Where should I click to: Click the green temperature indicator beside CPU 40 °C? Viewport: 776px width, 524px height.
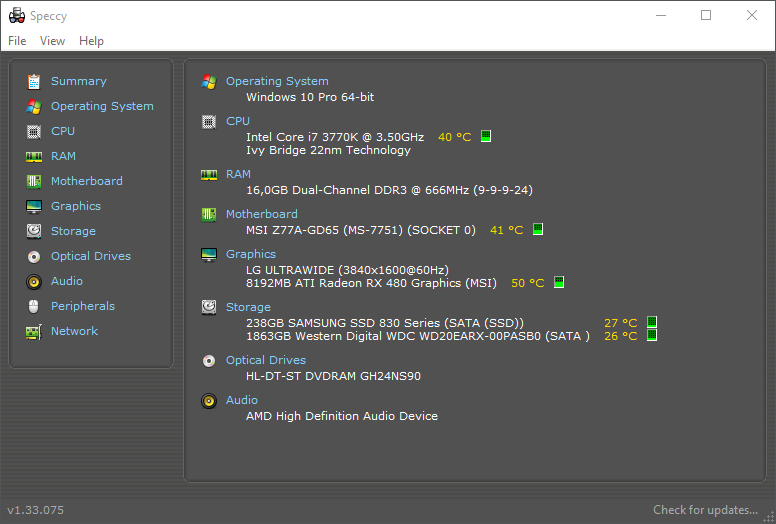coord(486,136)
